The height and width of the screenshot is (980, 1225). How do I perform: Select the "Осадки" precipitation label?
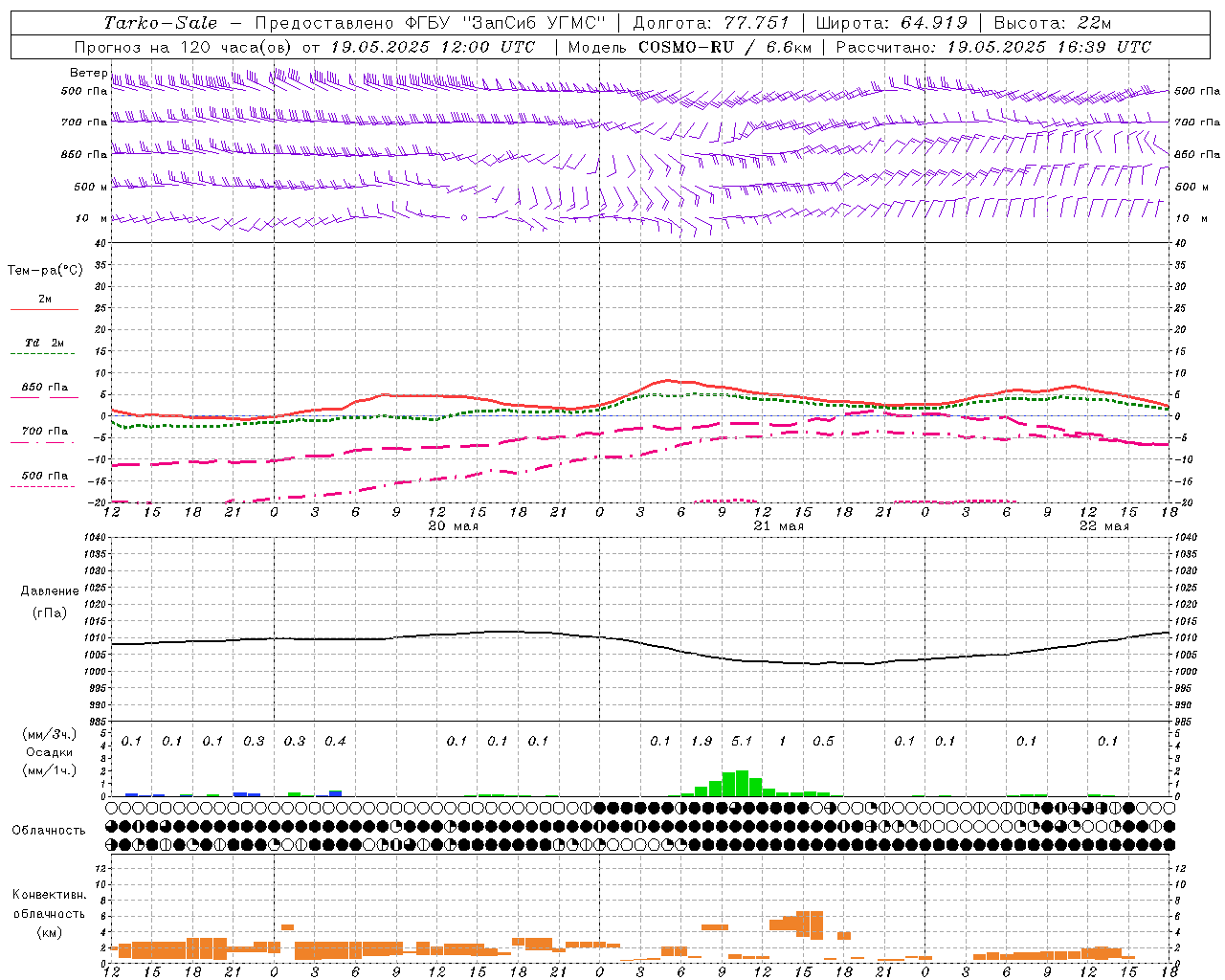50,752
